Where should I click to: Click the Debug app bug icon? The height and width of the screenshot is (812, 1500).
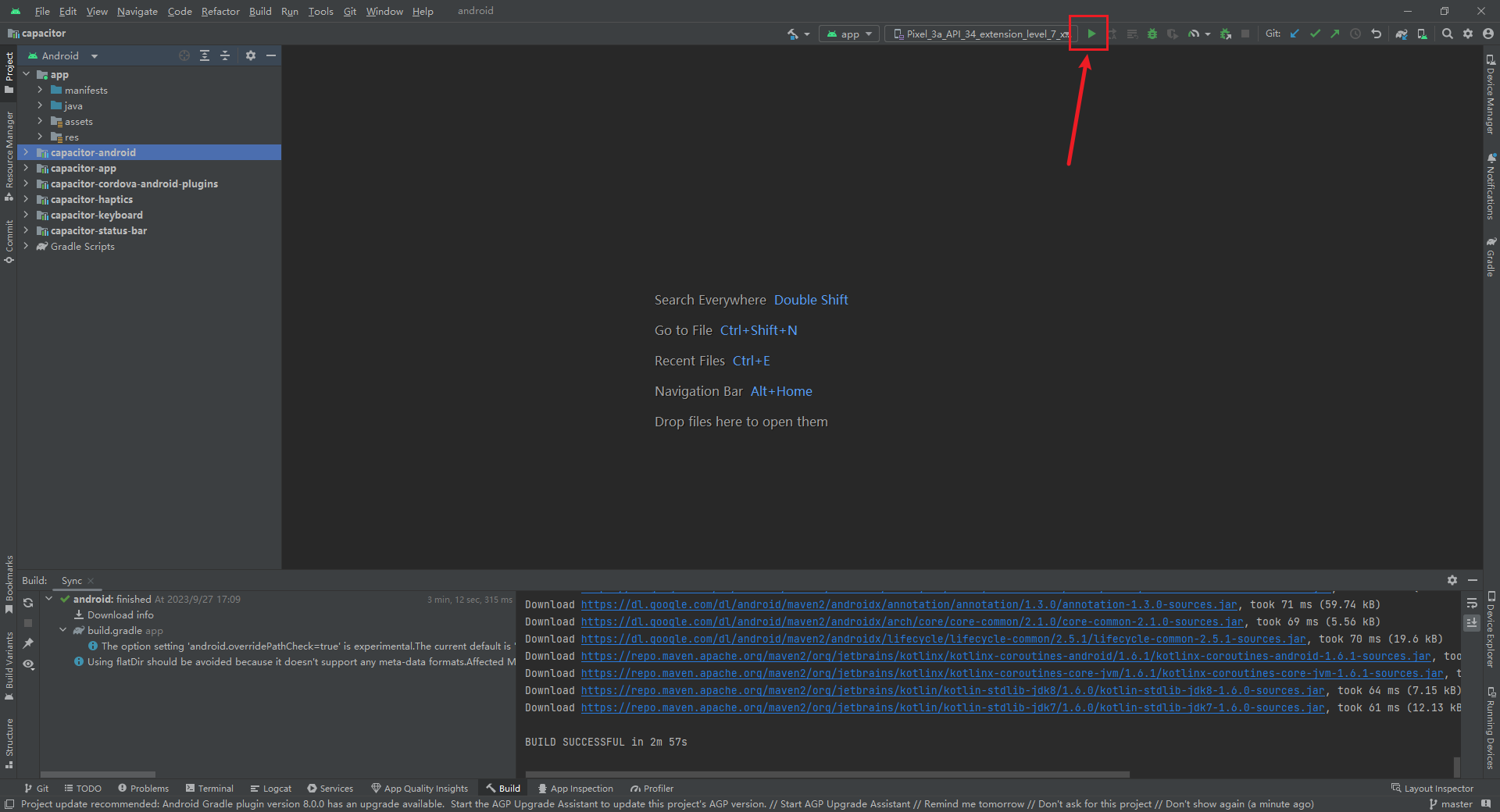pyautogui.click(x=1152, y=34)
